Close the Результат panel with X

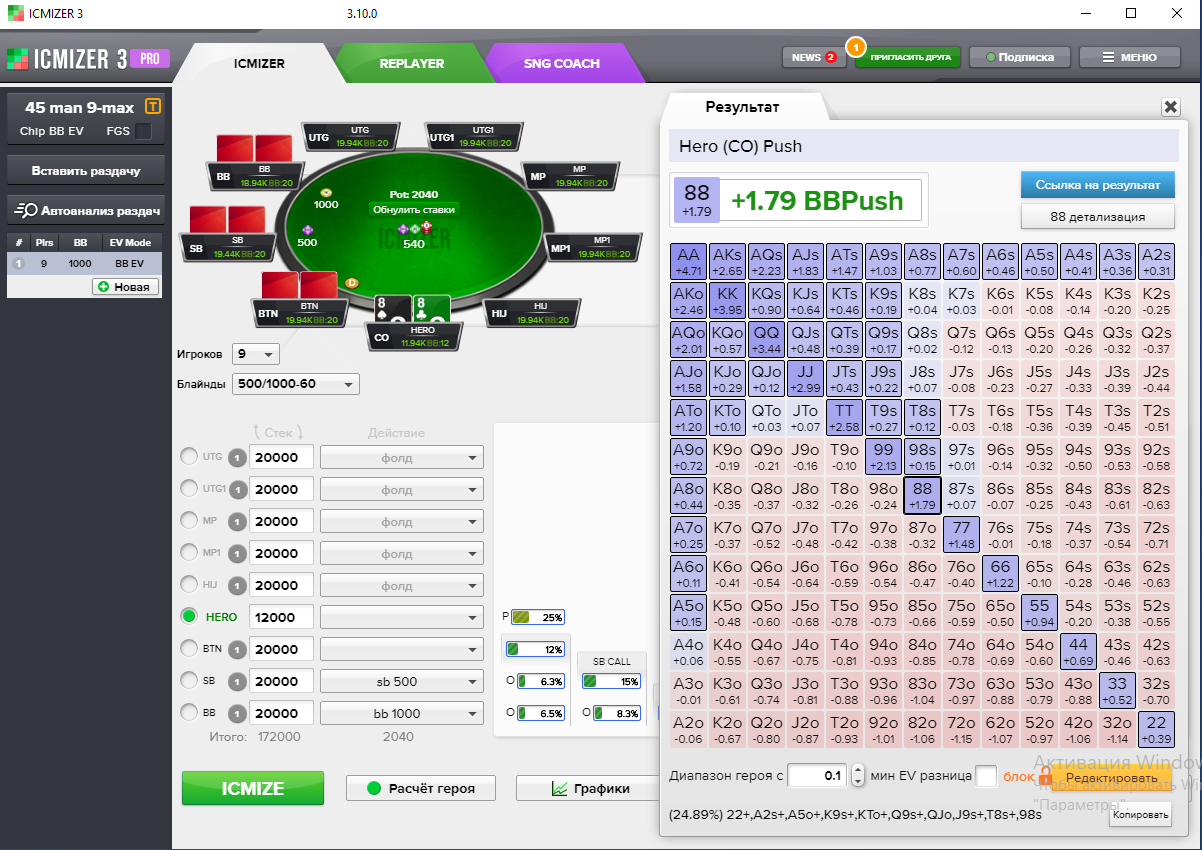coord(1170,107)
